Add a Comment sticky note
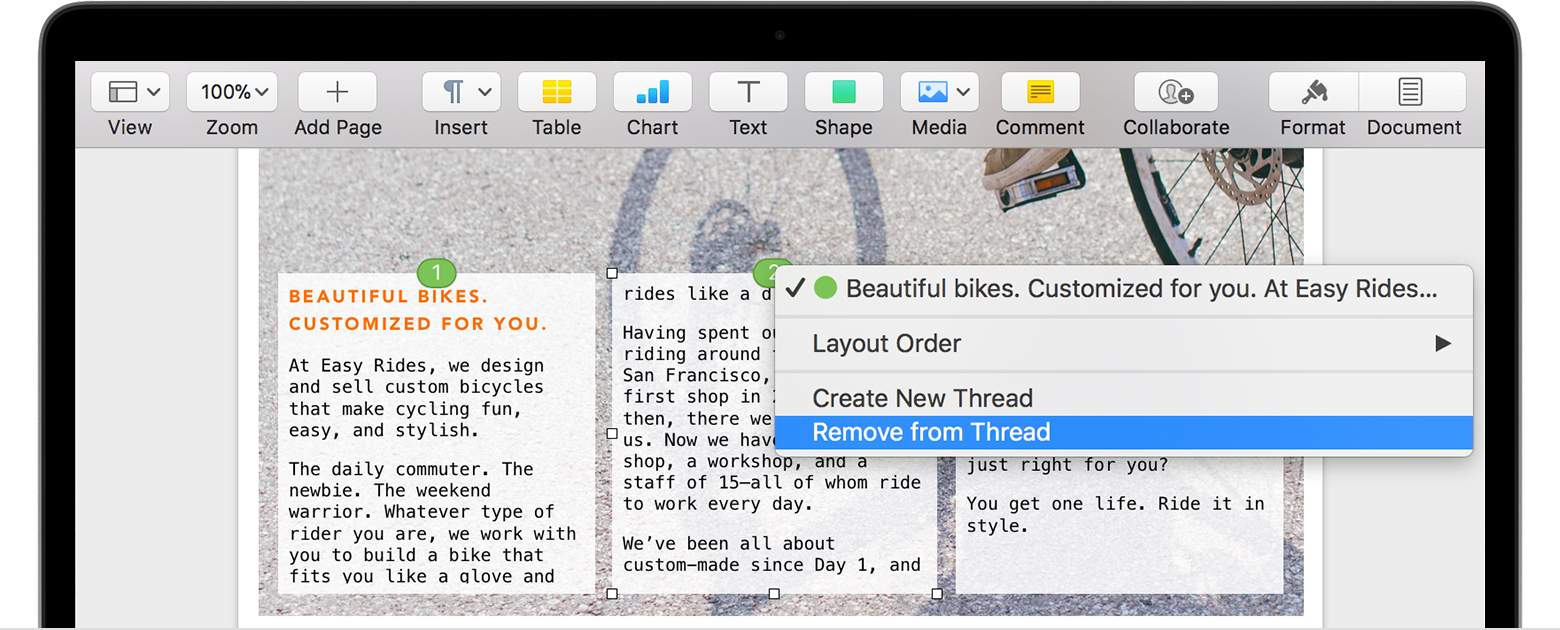 pos(1039,92)
